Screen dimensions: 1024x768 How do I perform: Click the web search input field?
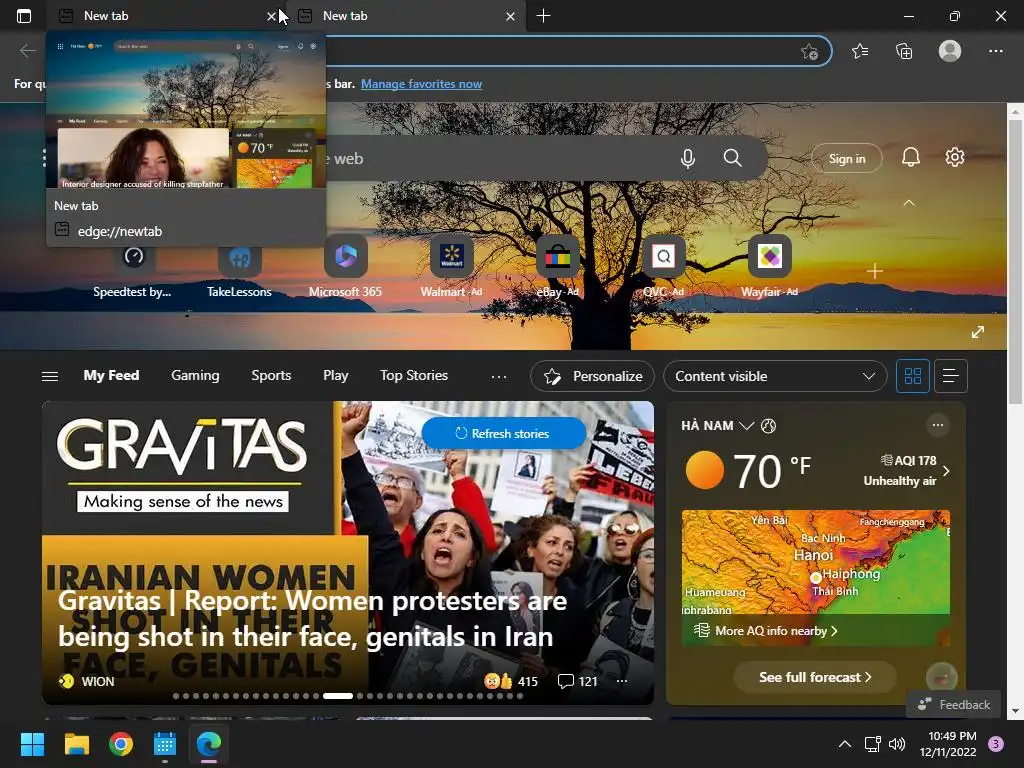coord(503,159)
